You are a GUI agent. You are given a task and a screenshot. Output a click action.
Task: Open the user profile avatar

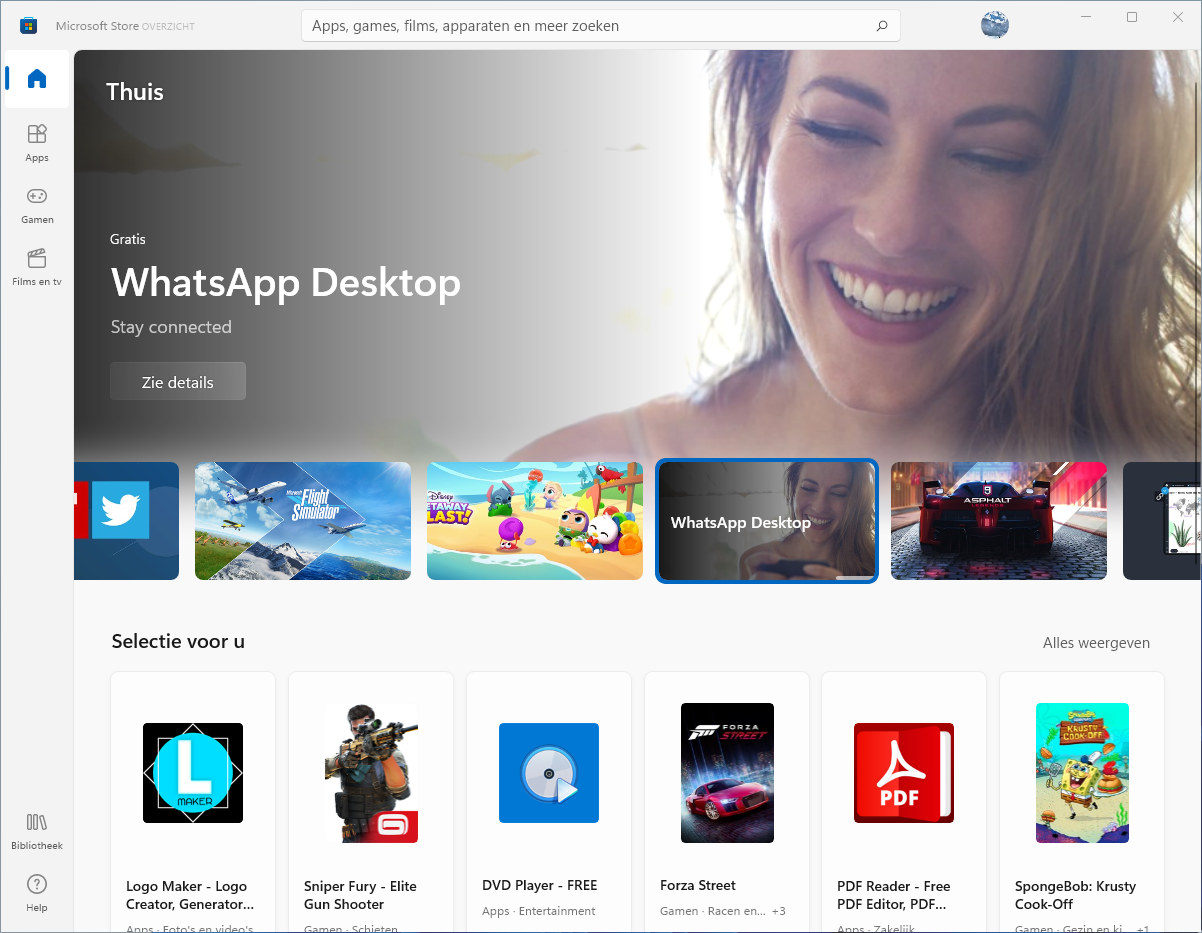point(994,25)
